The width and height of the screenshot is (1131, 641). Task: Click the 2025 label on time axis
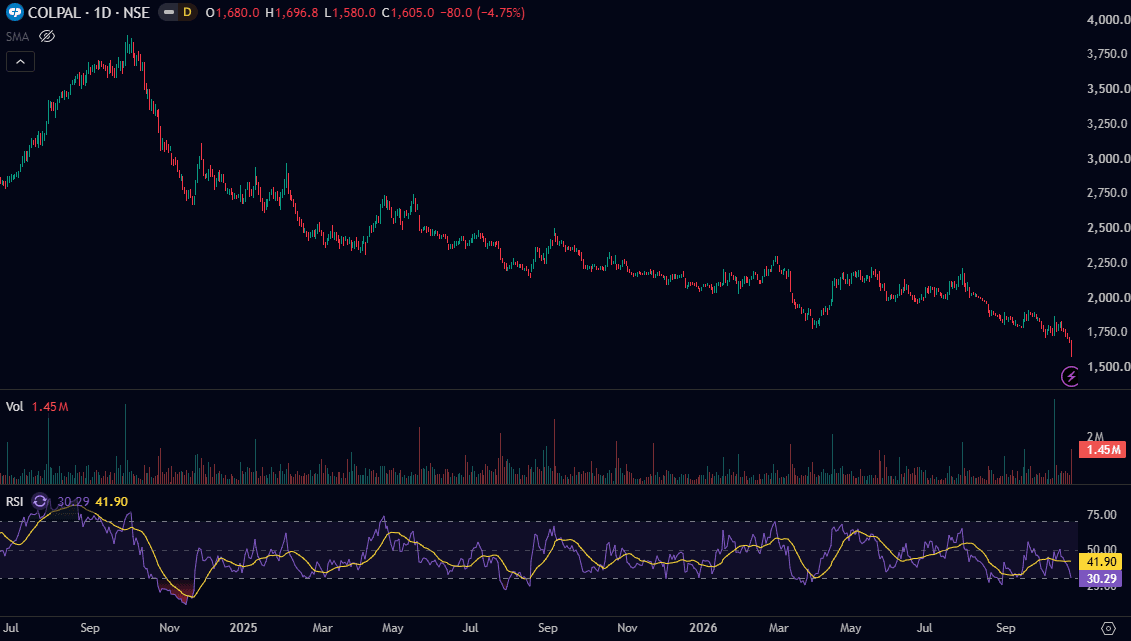coord(243,628)
